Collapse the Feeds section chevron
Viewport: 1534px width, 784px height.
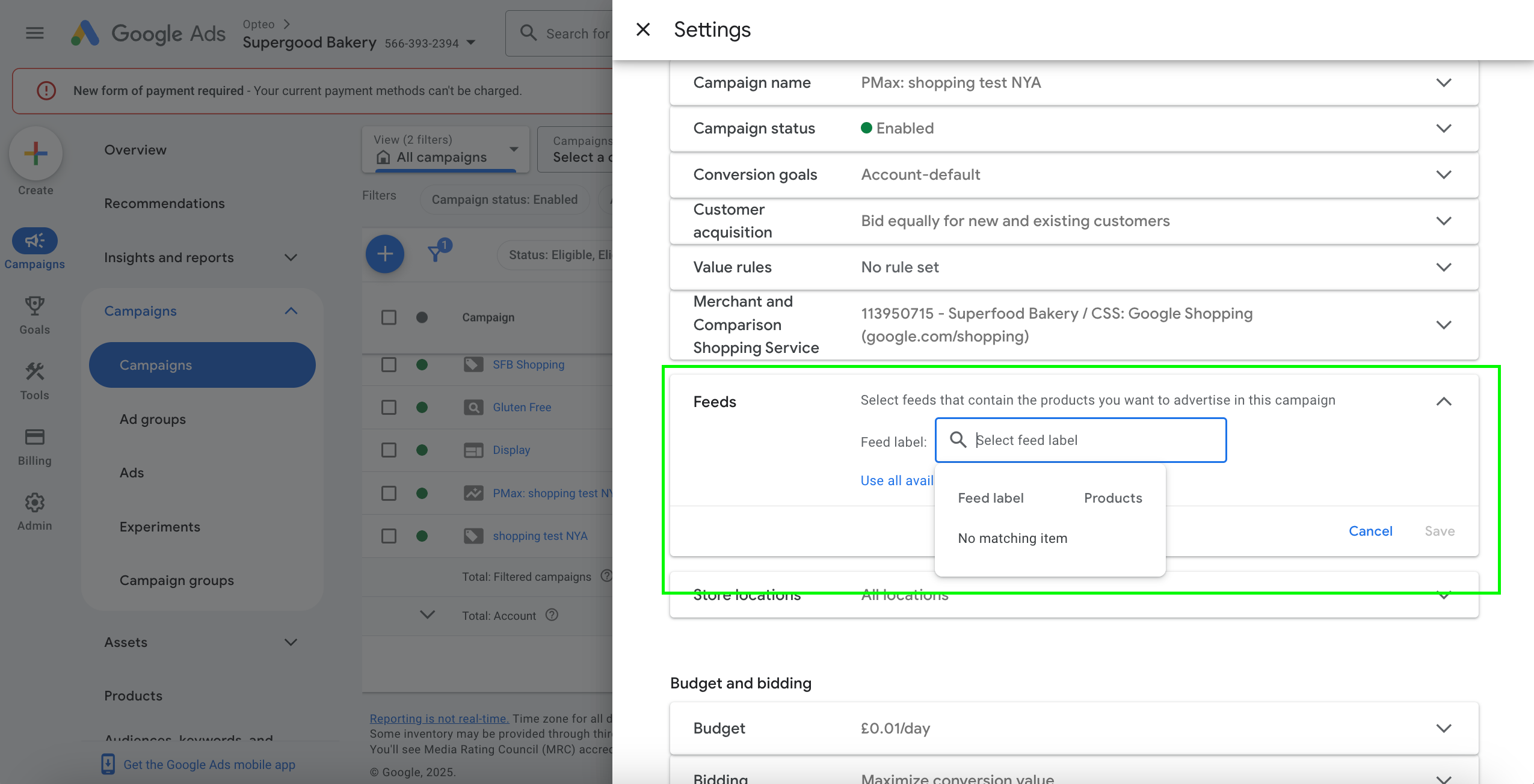coord(1443,402)
